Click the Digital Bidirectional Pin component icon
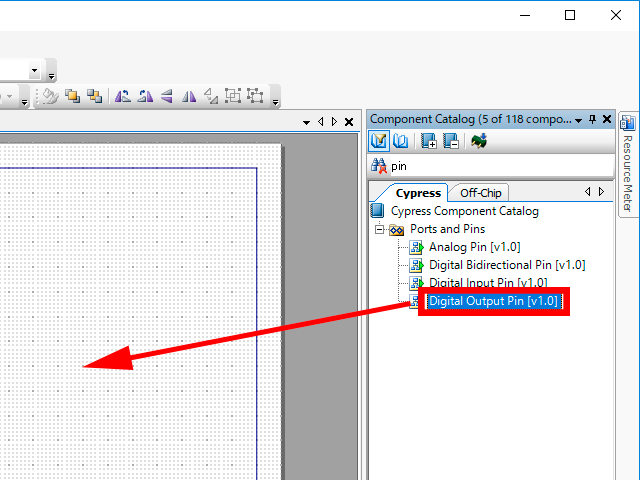This screenshot has height=480, width=640. point(416,265)
